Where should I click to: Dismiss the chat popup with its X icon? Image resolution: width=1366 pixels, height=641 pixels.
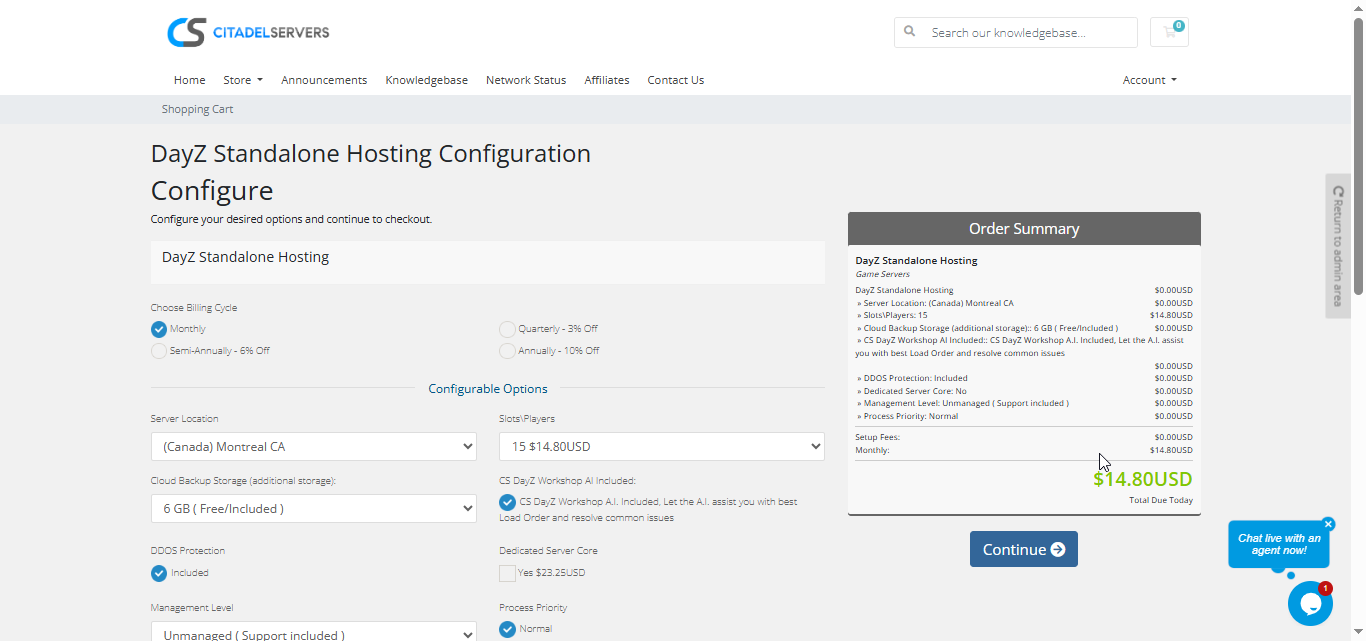[1328, 523]
